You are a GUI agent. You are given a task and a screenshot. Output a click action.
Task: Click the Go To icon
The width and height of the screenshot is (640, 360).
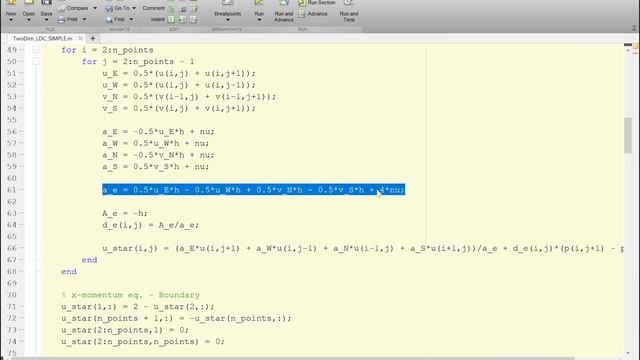(109, 8)
